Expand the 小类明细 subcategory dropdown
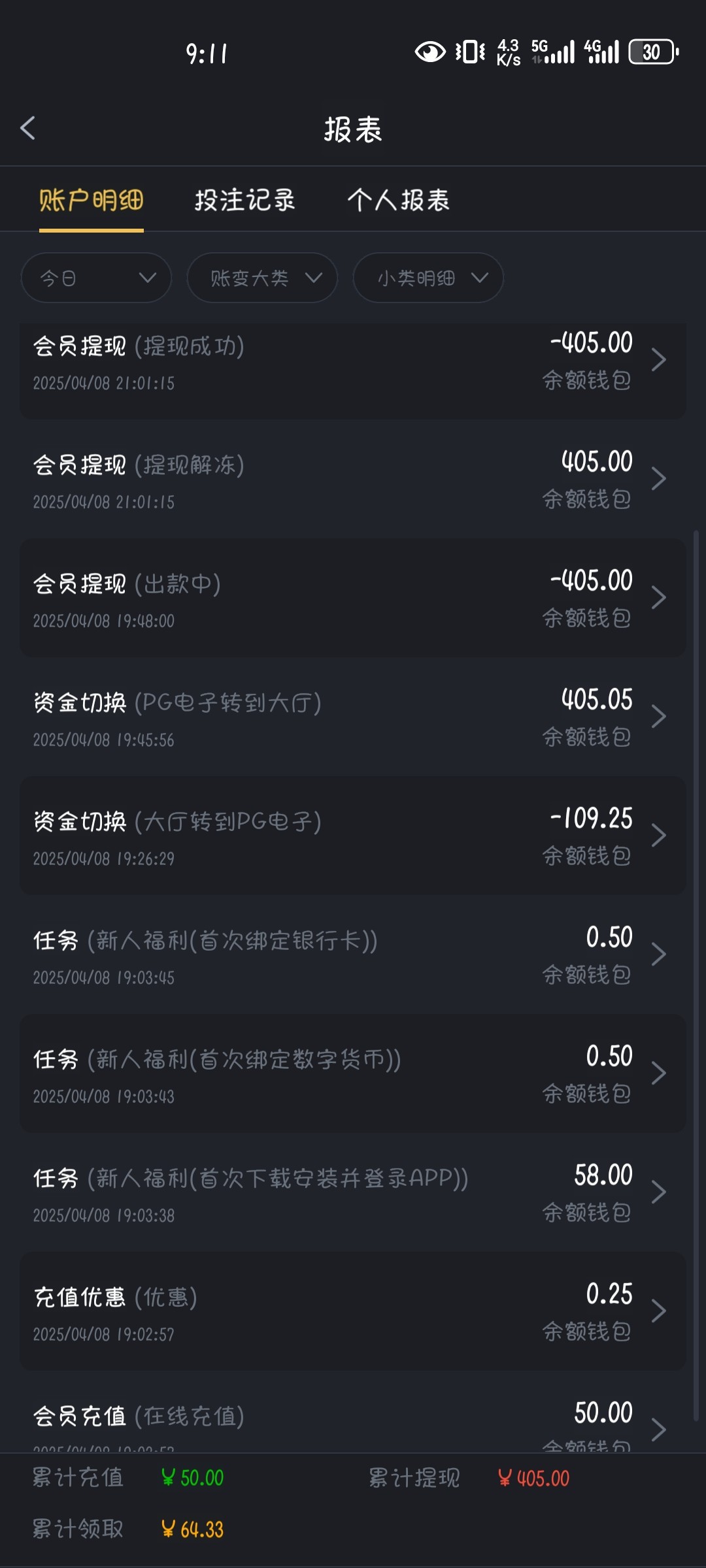Viewport: 706px width, 1568px height. click(428, 278)
